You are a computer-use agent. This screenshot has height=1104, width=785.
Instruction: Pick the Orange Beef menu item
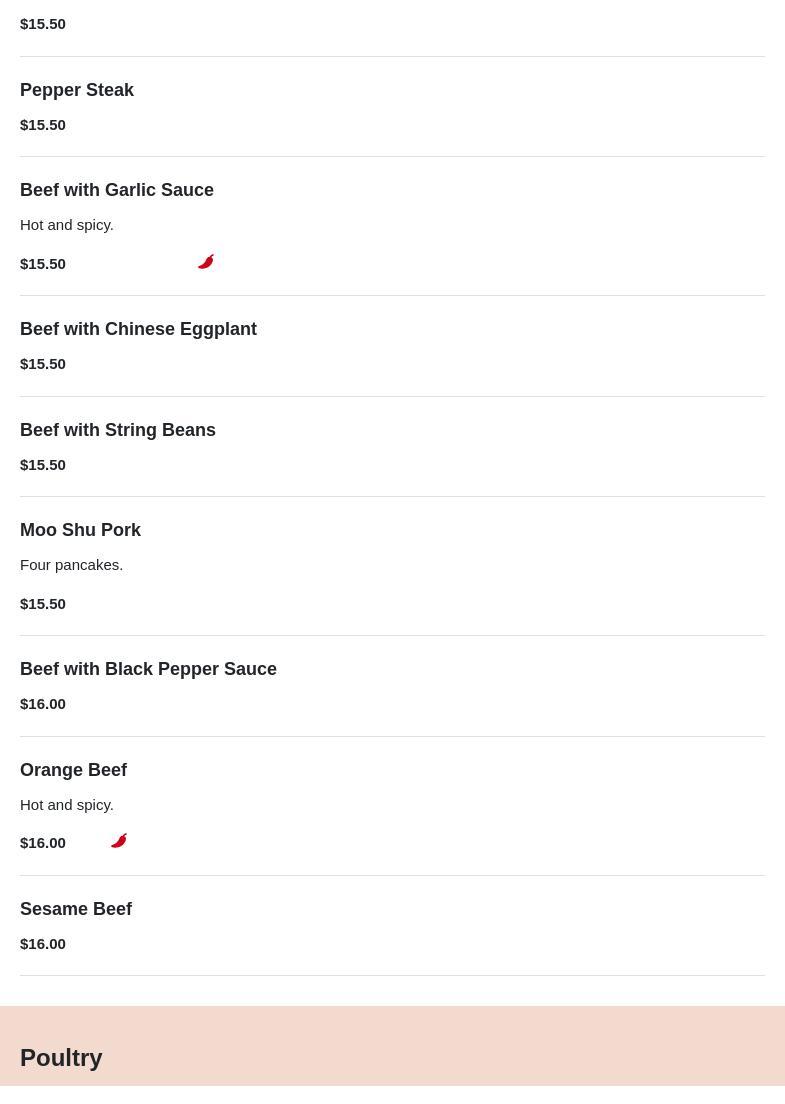tap(73, 770)
